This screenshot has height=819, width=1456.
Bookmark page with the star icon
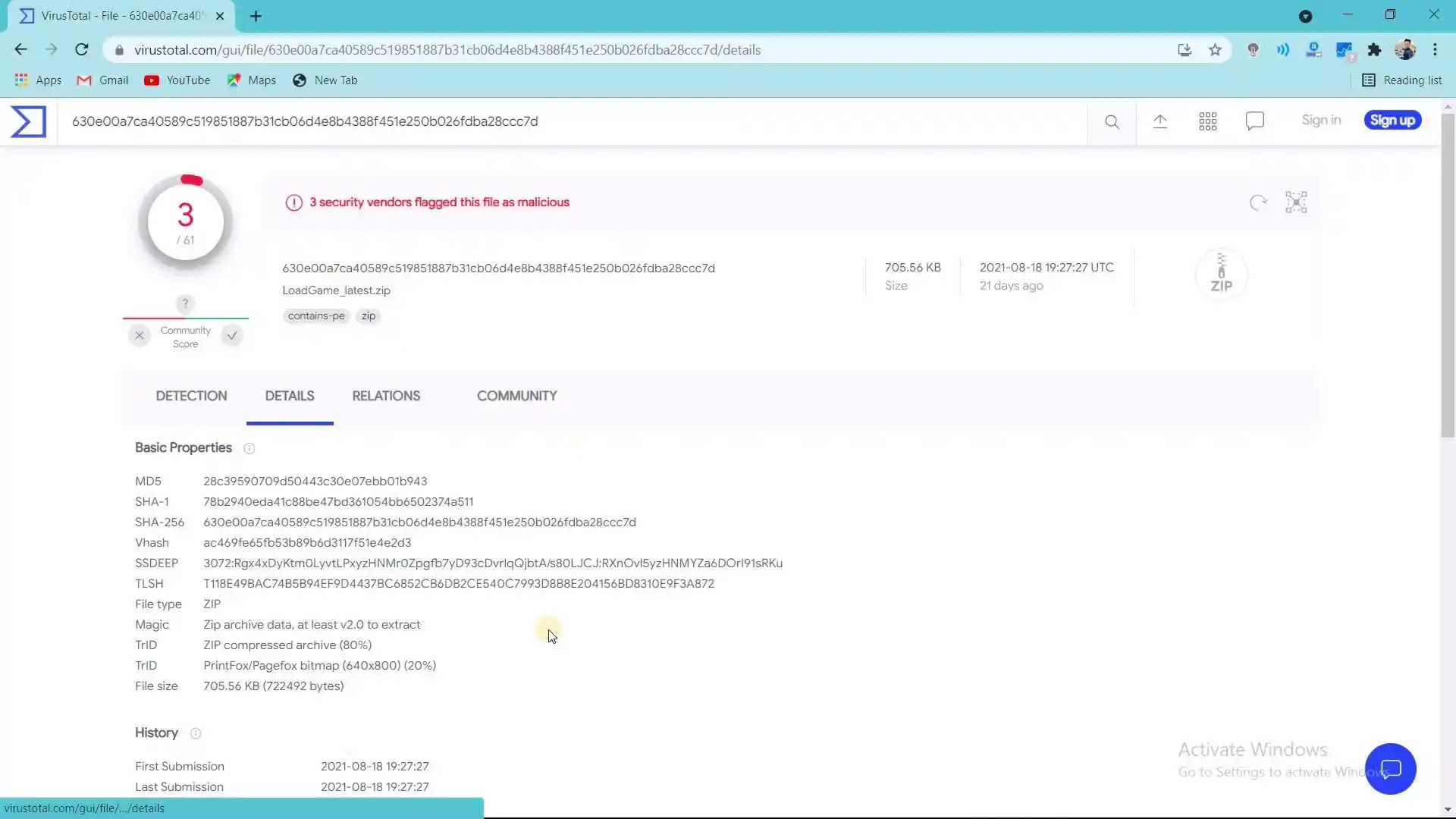coord(1215,50)
